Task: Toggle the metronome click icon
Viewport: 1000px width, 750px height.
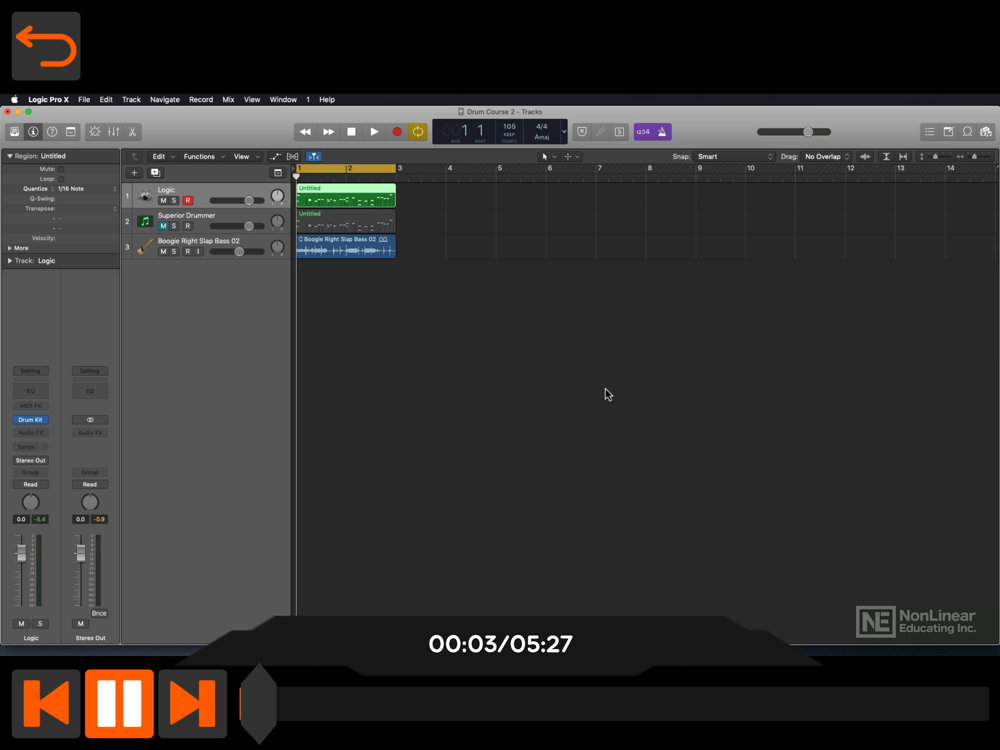Action: (662, 132)
